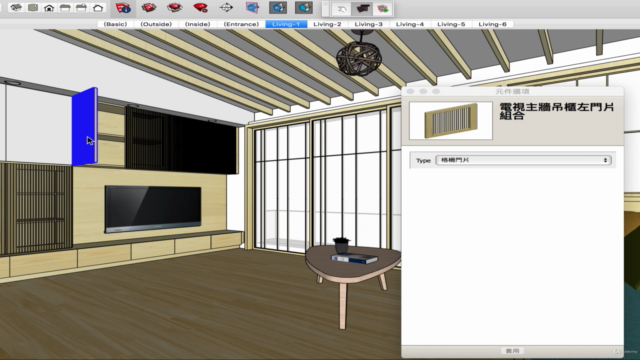Image resolution: width=640 pixels, height=360 pixels.
Task: Select the crosshair target tool icon
Action: pyautogui.click(x=226, y=7)
